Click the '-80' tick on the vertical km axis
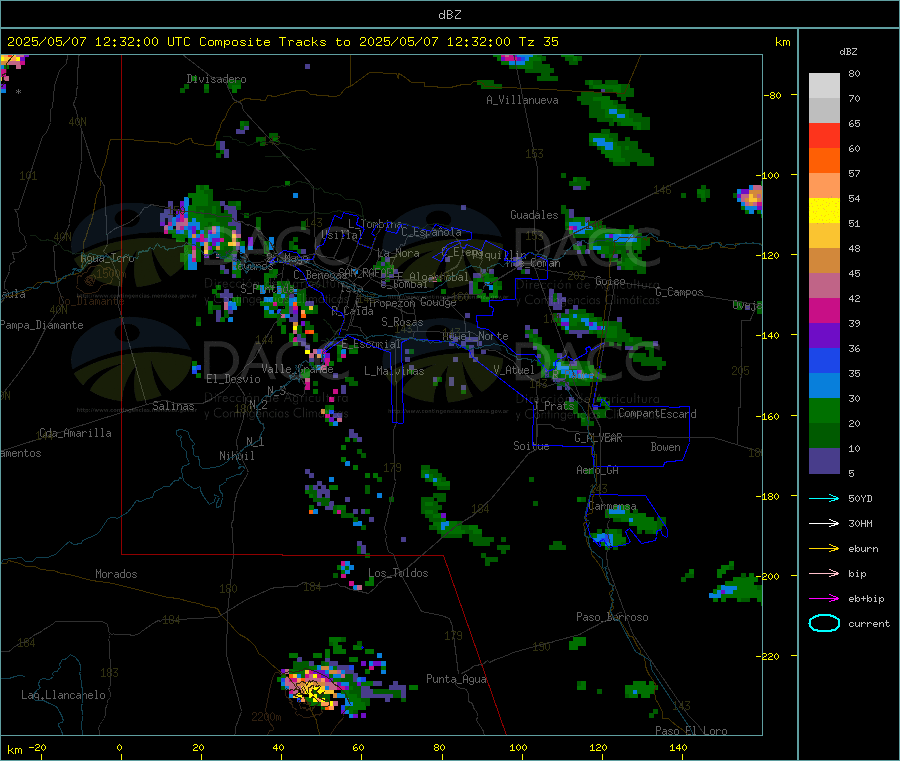900x761 pixels. click(x=773, y=95)
